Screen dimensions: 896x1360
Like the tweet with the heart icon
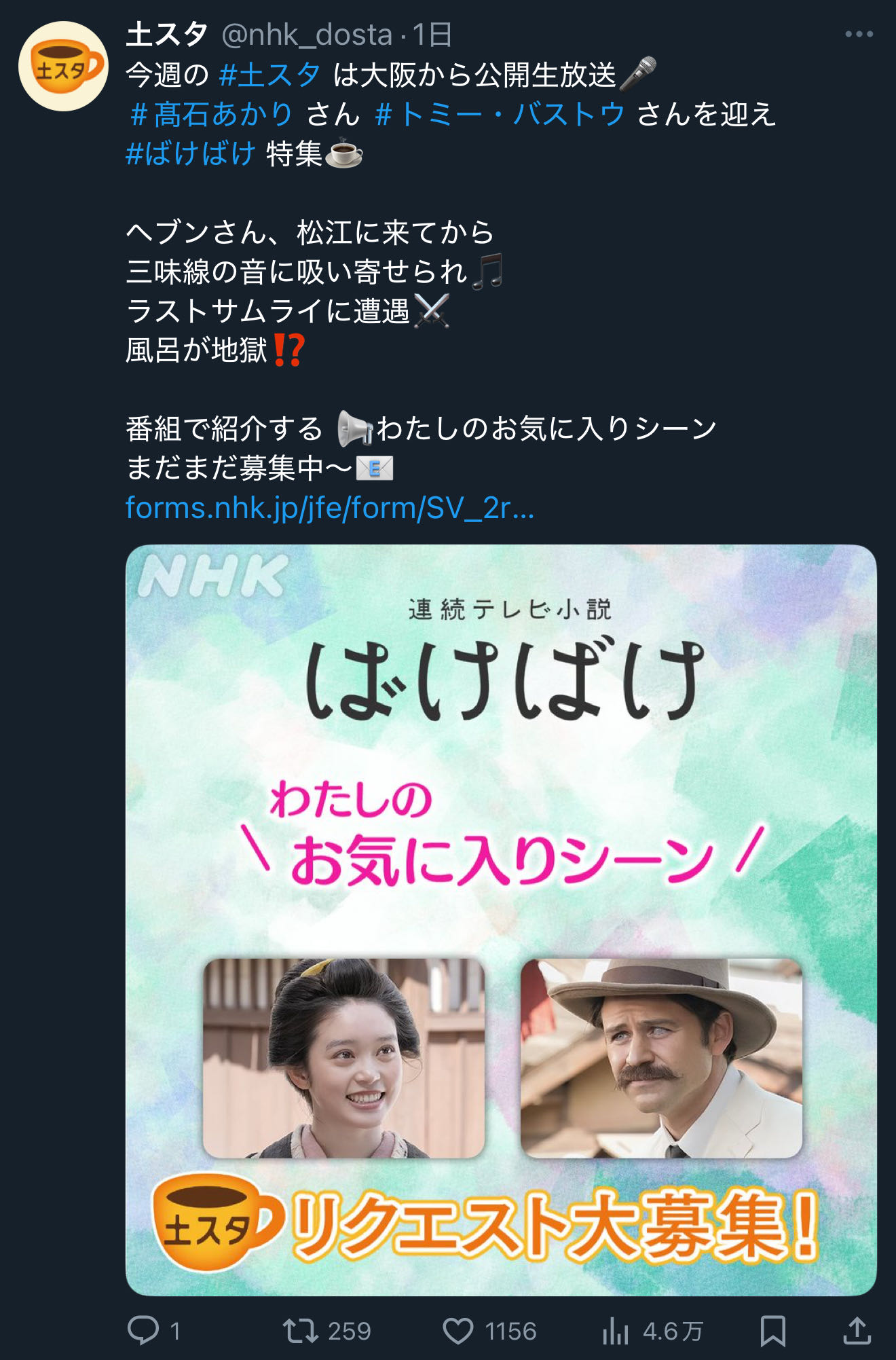click(x=458, y=1331)
